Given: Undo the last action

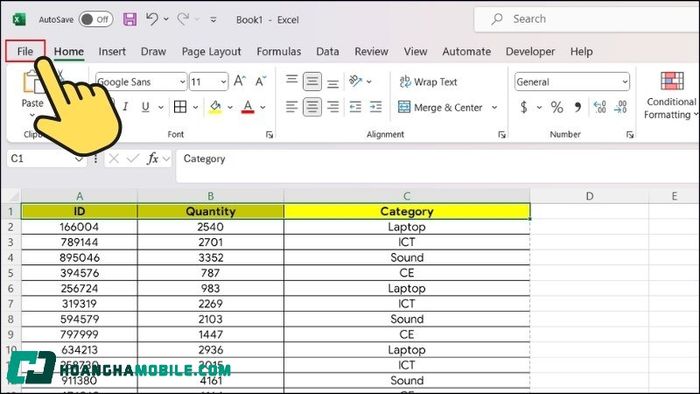Looking at the screenshot, I should tap(152, 19).
